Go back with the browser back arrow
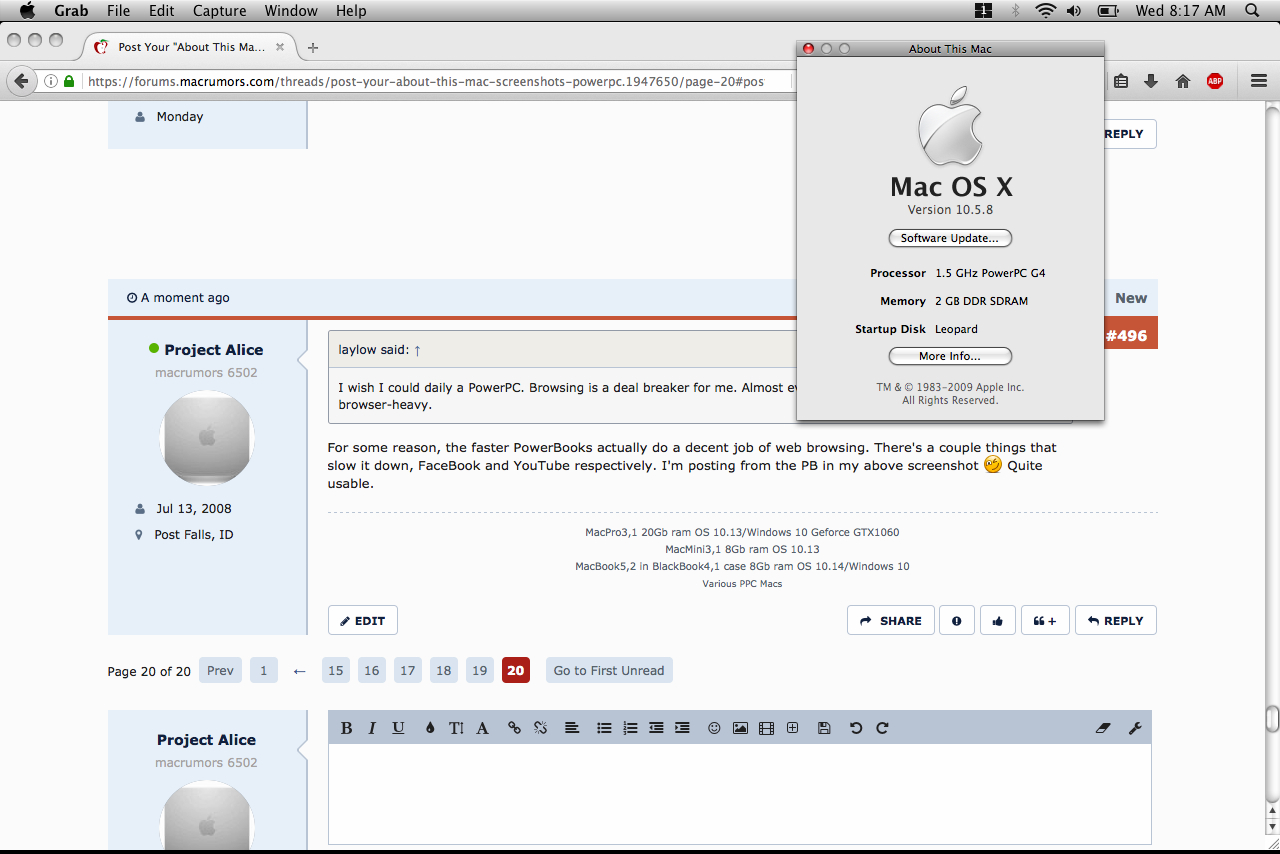 tap(21, 81)
